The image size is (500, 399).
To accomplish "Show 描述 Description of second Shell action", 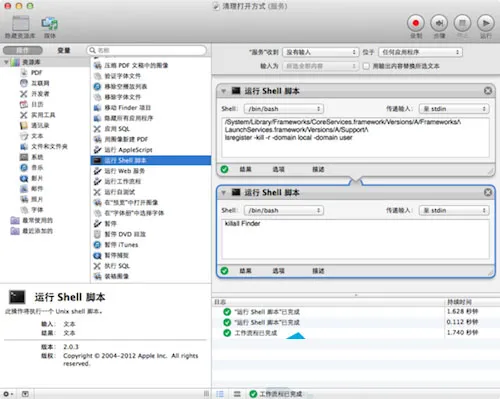I will tap(318, 271).
